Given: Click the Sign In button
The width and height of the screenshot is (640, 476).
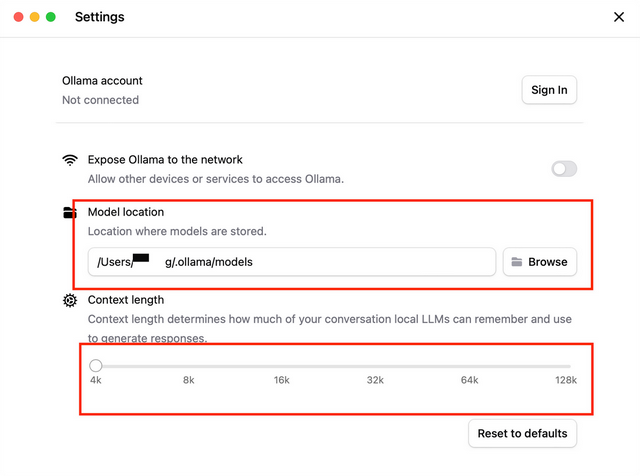Looking at the screenshot, I should 549,90.
